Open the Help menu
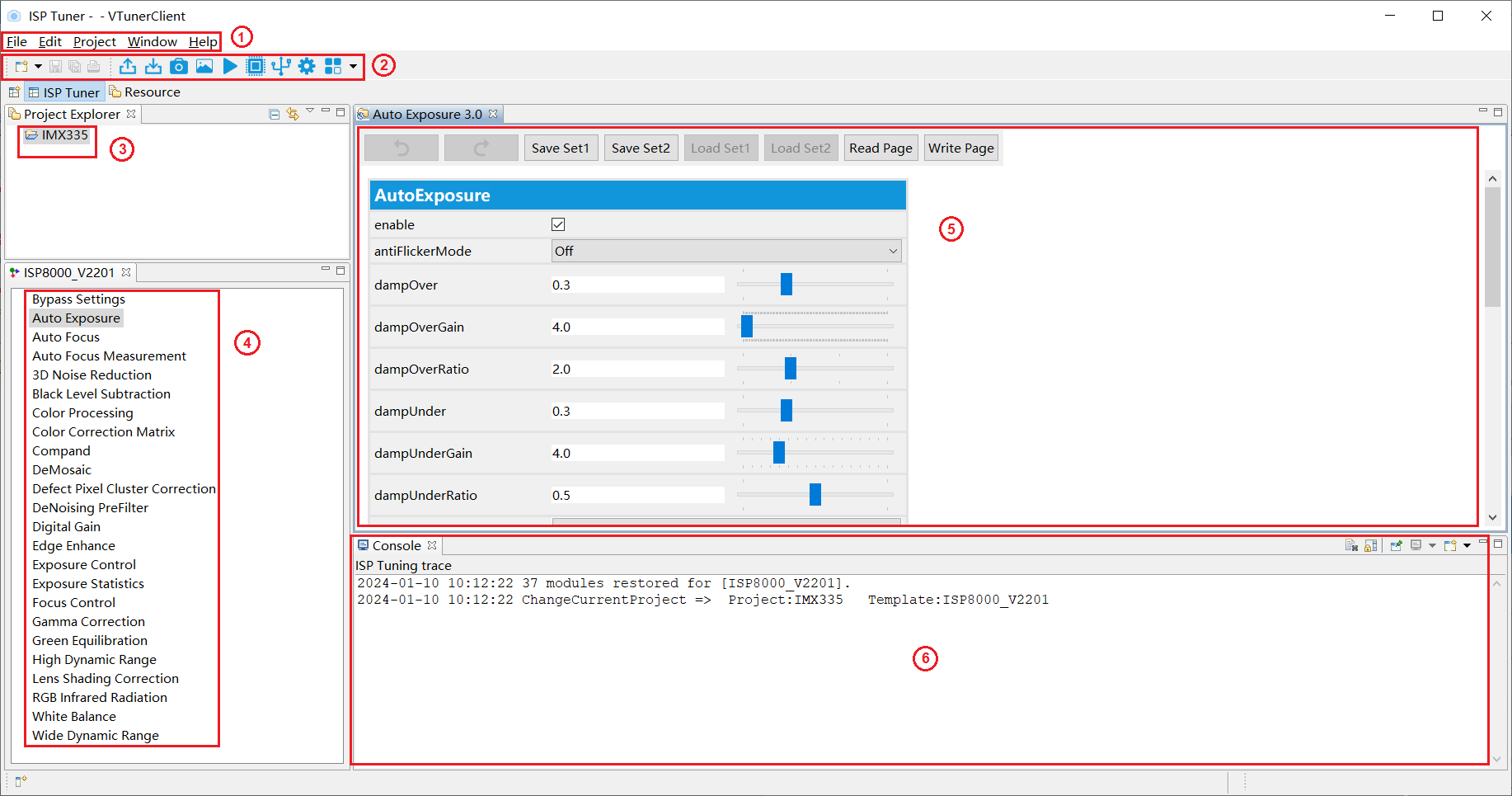This screenshot has width=1512, height=796. pyautogui.click(x=203, y=41)
